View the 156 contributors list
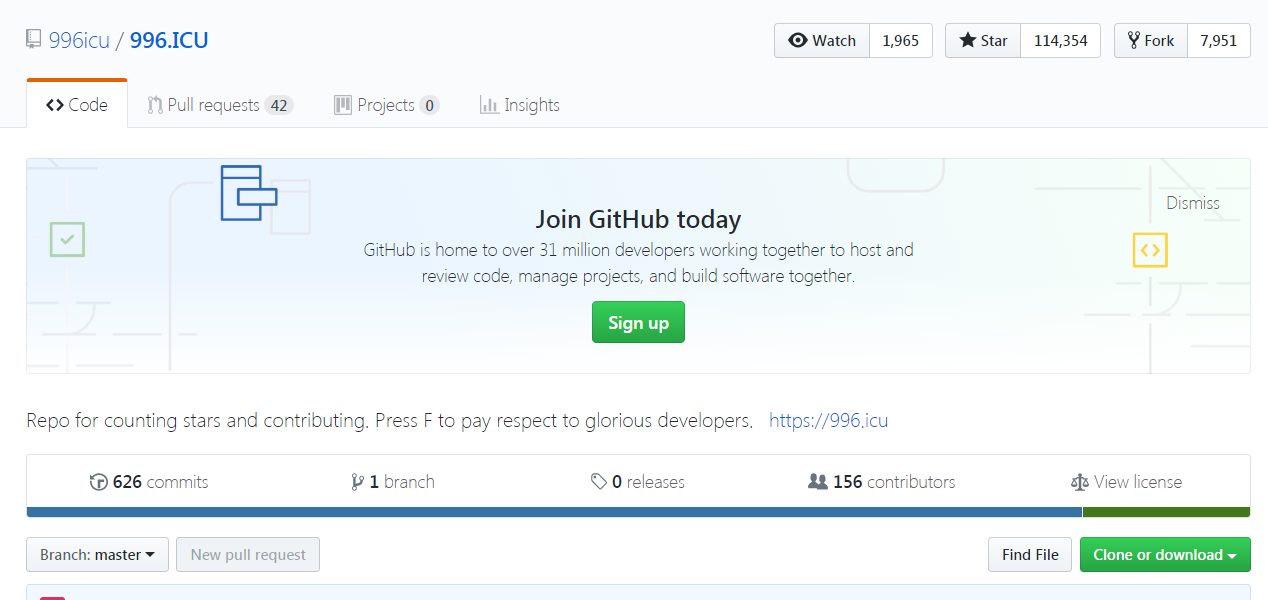Viewport: 1268px width, 600px height. pyautogui.click(x=882, y=482)
